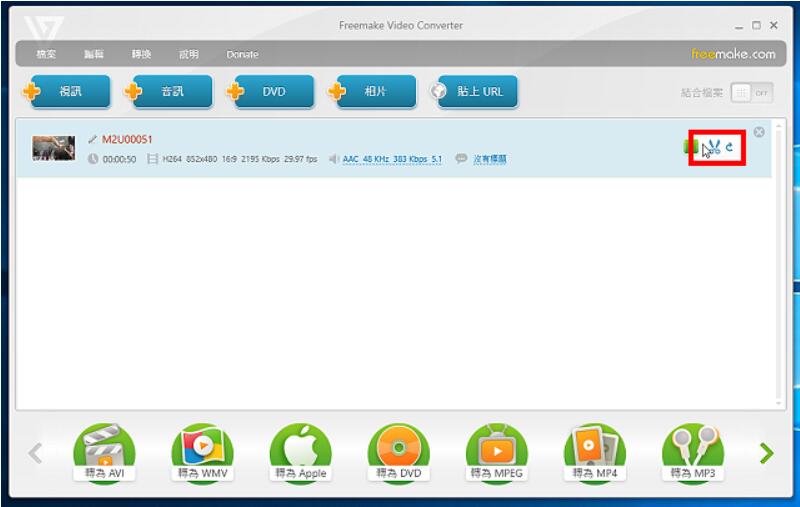Screen dimensions: 800x507
Task: Click the pencil rename icon beside M2U00051
Action: 92,139
